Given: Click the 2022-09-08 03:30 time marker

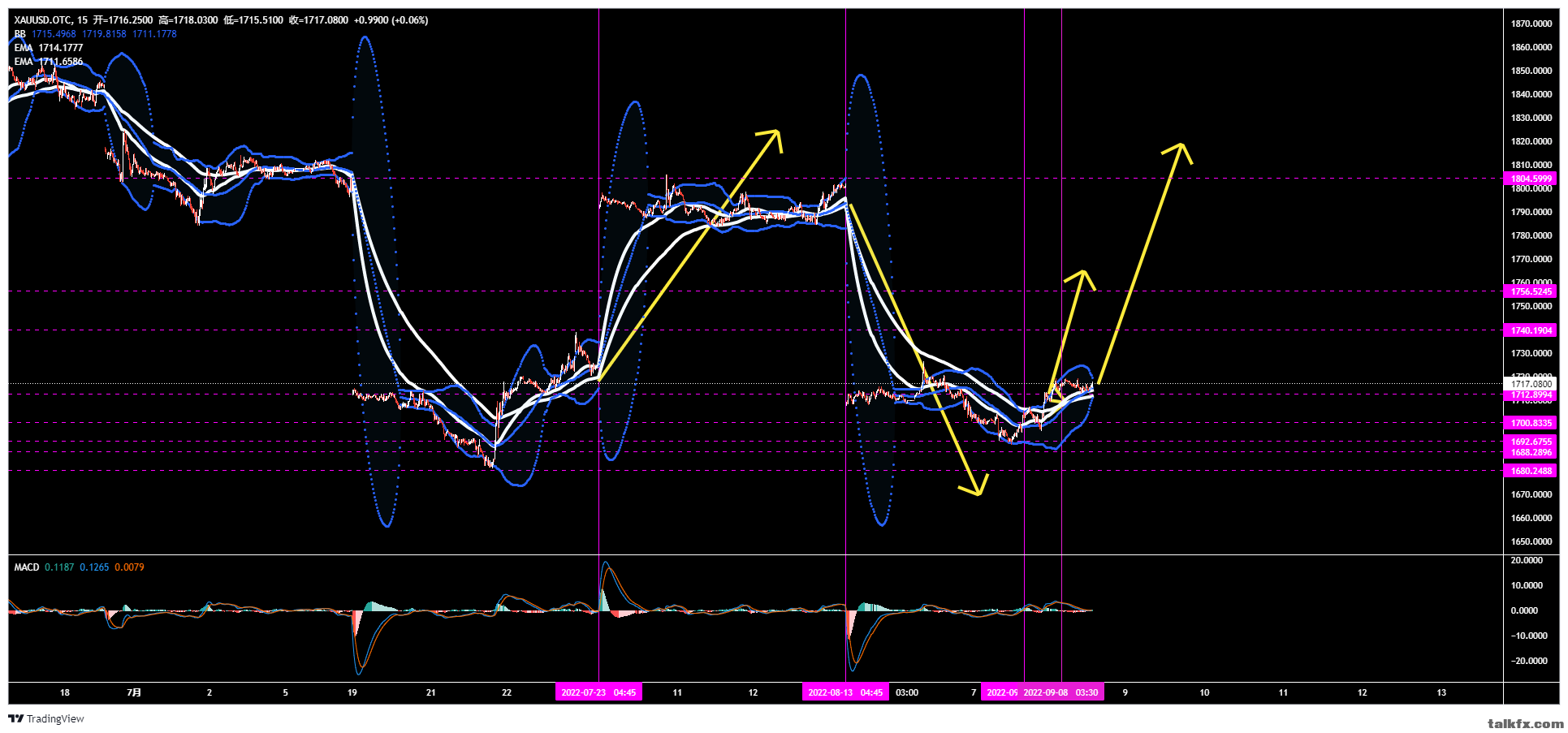Looking at the screenshot, I should click(x=1060, y=692).
